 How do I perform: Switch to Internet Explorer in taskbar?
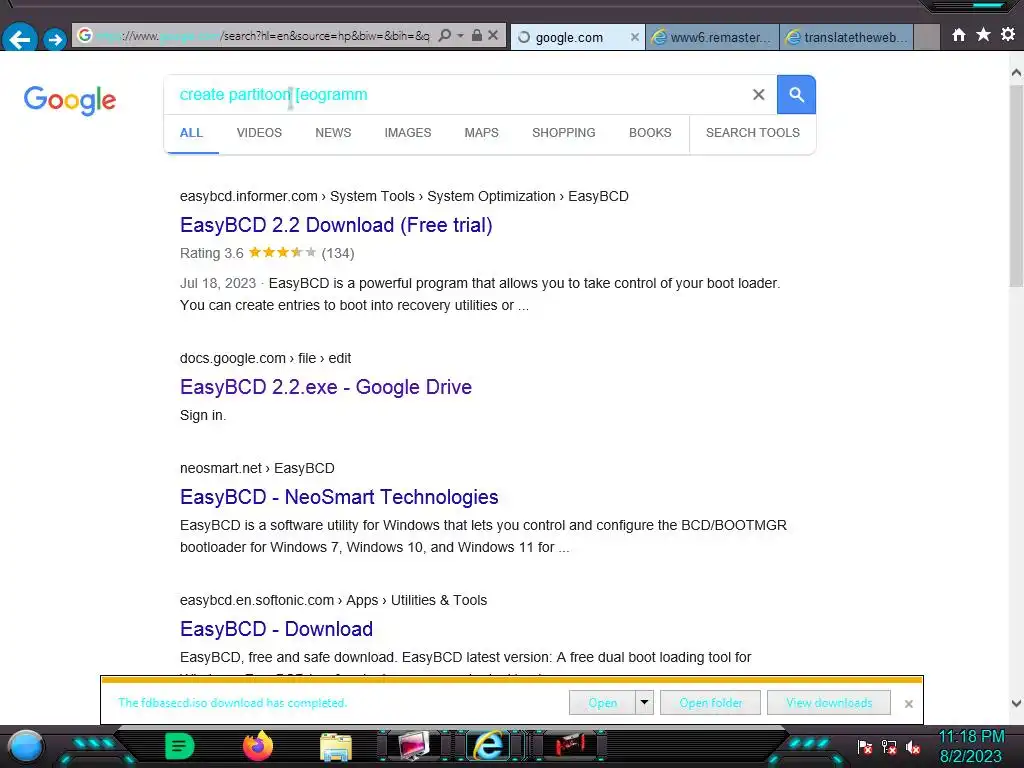pos(490,746)
